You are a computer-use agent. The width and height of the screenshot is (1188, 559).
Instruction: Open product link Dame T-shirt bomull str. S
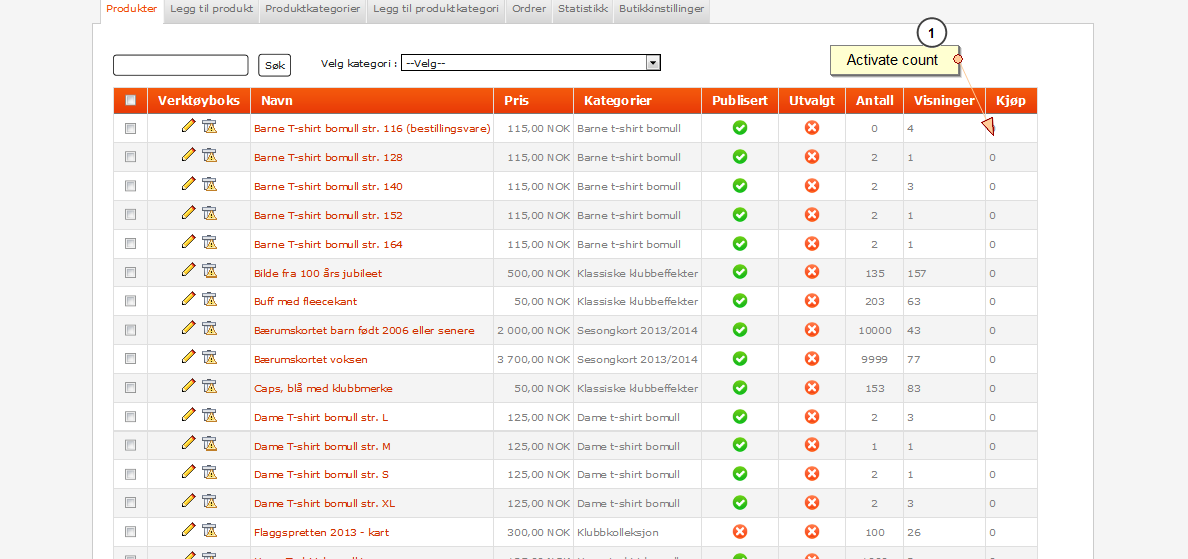click(321, 474)
